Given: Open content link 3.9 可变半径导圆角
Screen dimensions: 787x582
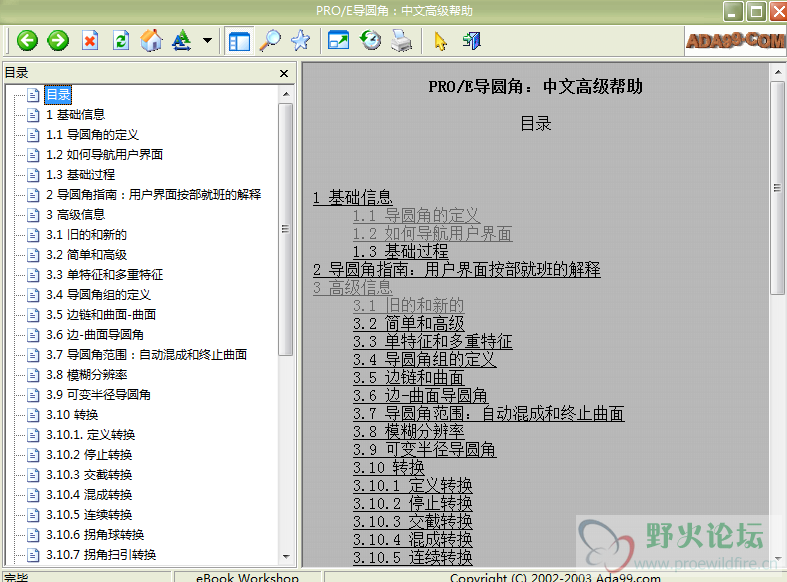Looking at the screenshot, I should (x=425, y=450).
